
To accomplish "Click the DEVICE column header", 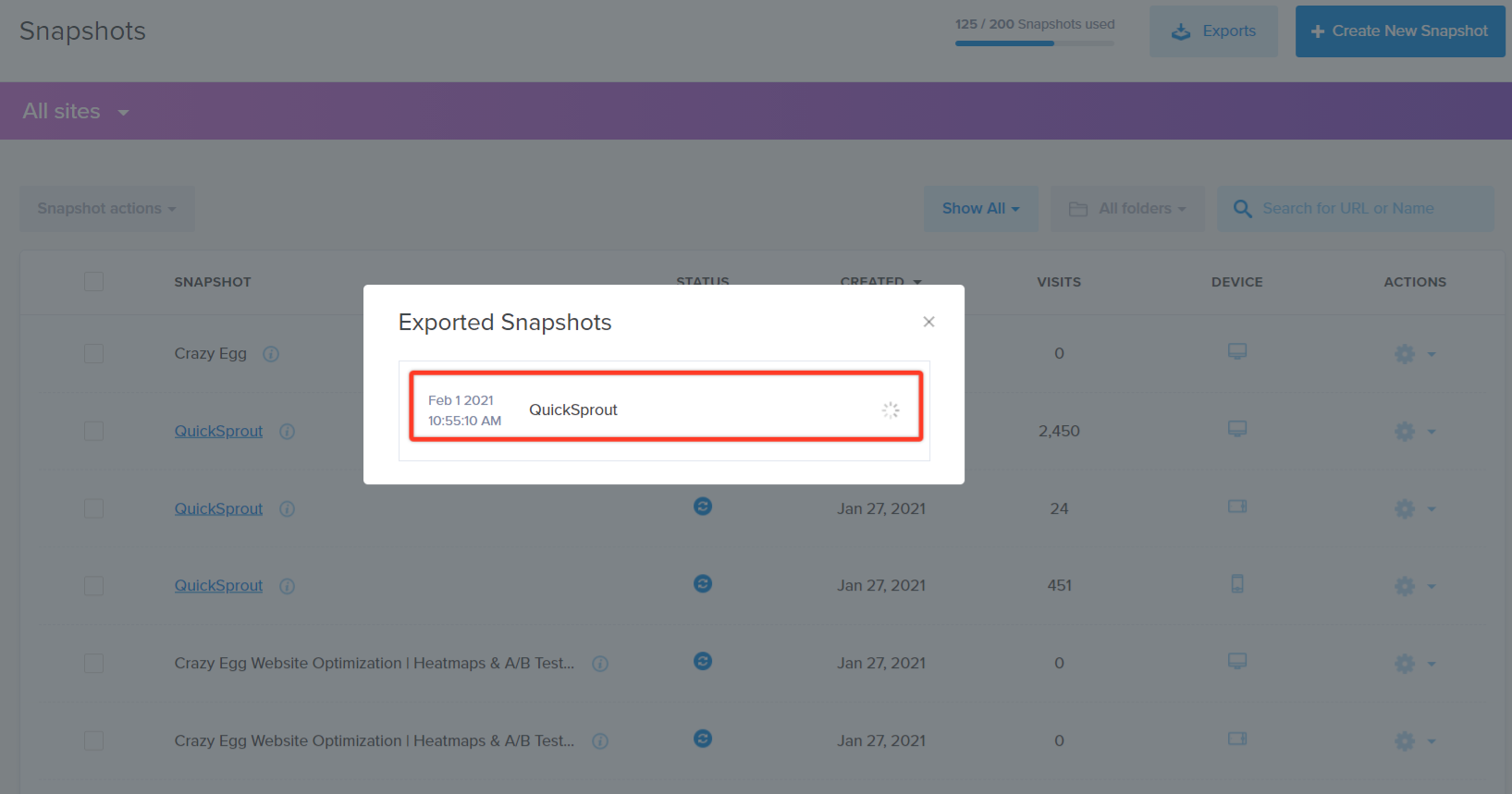I will 1237,282.
